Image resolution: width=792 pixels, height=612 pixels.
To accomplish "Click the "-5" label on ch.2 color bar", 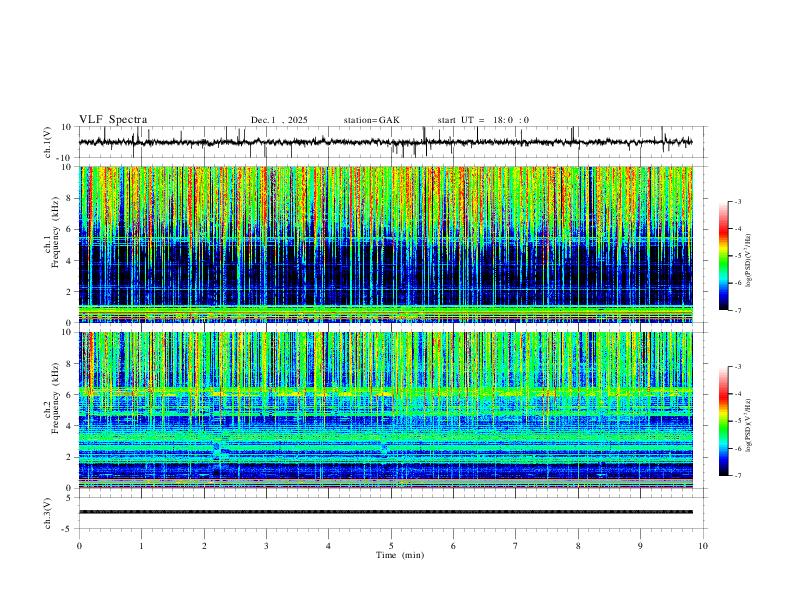I will coord(737,421).
